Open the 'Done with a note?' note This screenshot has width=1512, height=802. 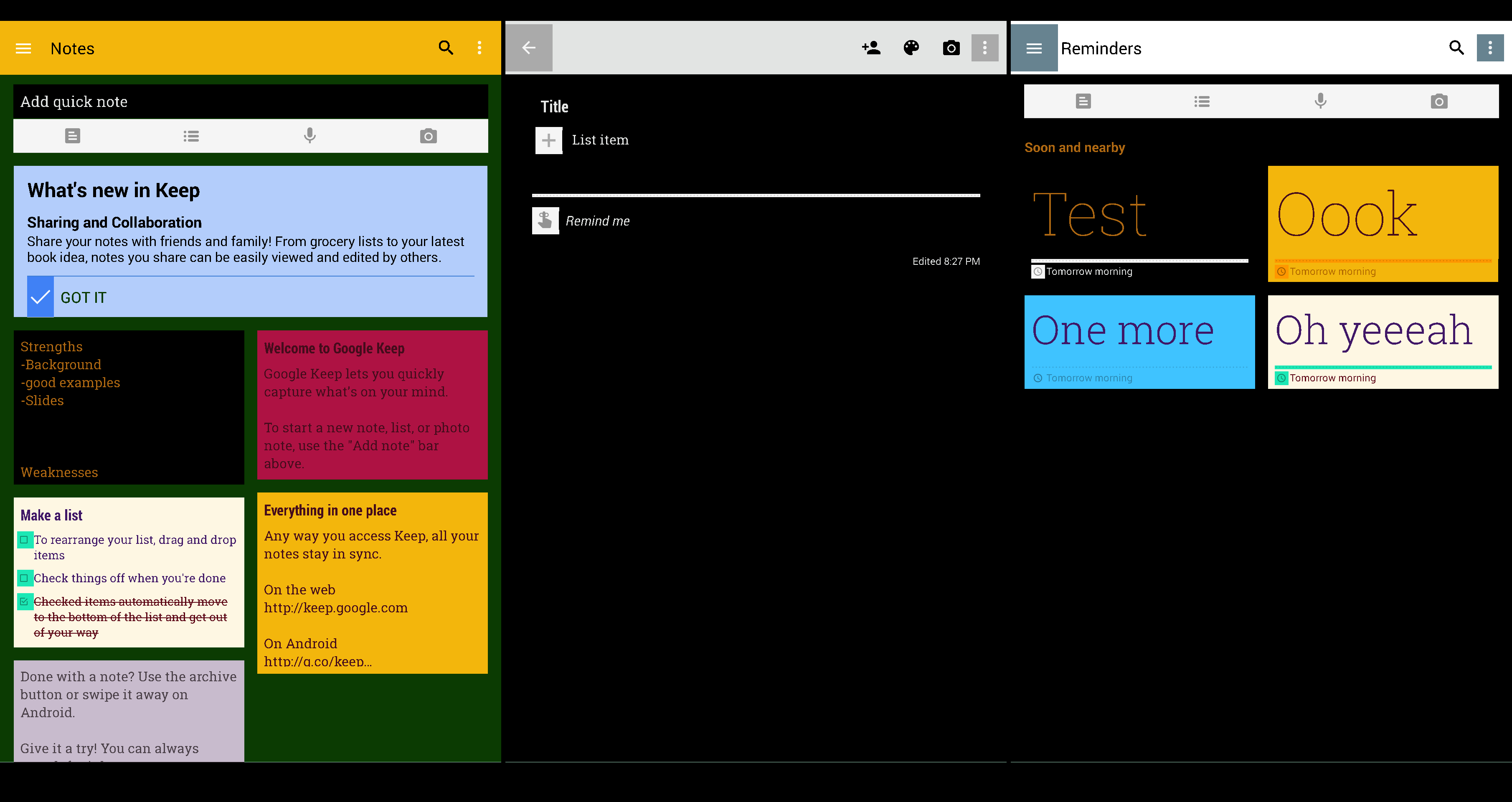coord(129,712)
